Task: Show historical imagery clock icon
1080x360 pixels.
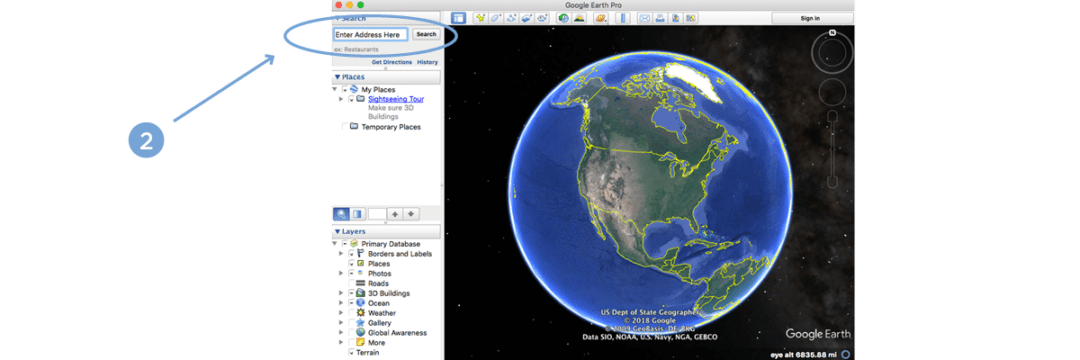Action: point(563,17)
